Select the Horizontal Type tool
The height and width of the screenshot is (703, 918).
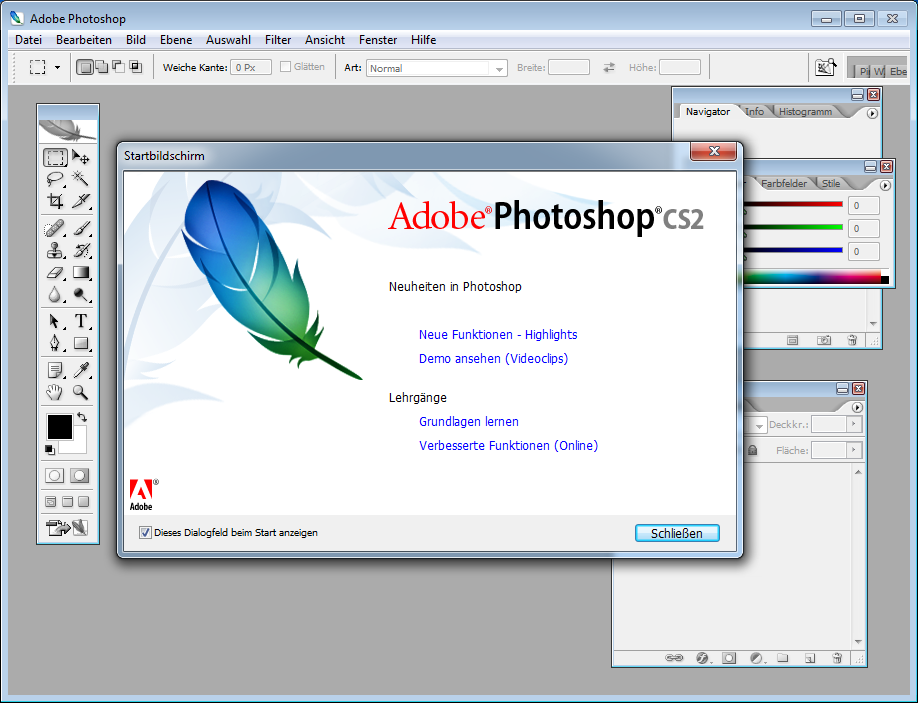coord(81,321)
